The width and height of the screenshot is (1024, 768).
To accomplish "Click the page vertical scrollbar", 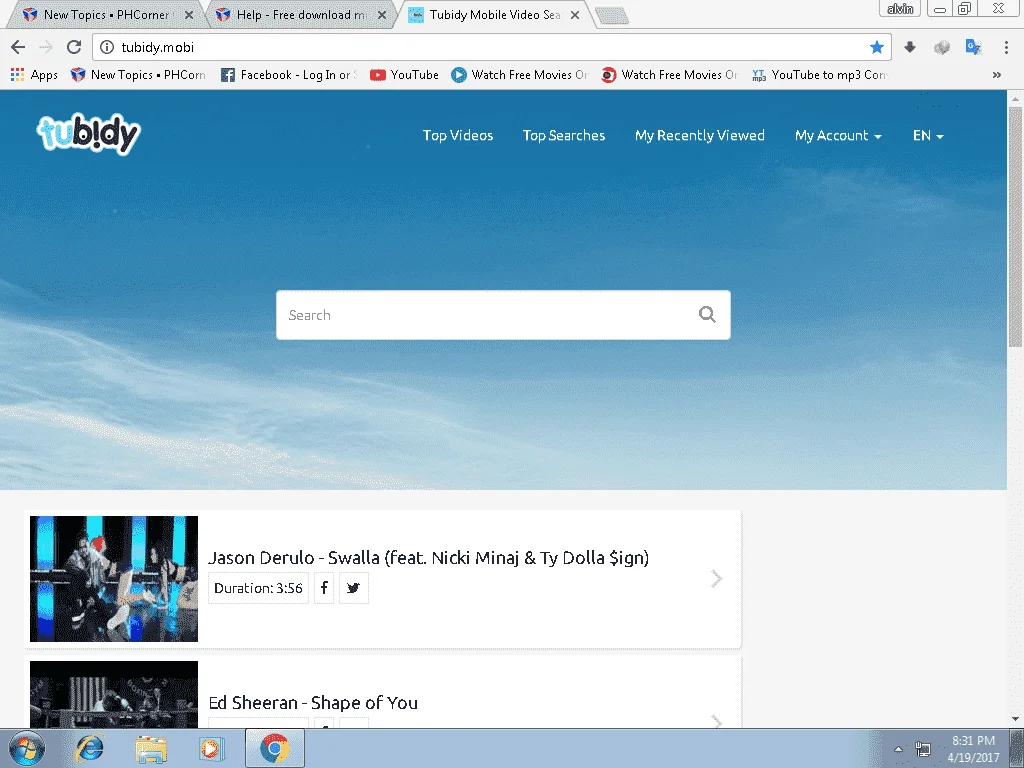I will pyautogui.click(x=1015, y=229).
